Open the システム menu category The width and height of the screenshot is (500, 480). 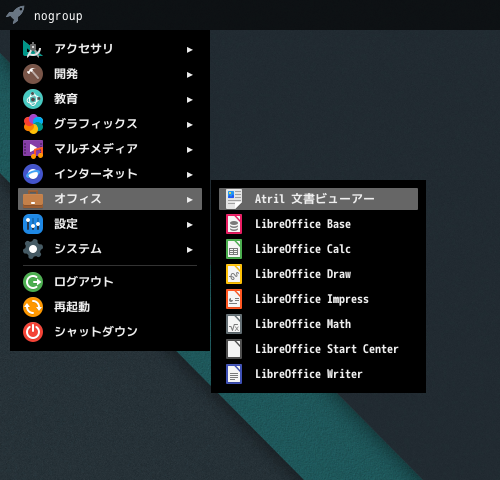(x=110, y=249)
